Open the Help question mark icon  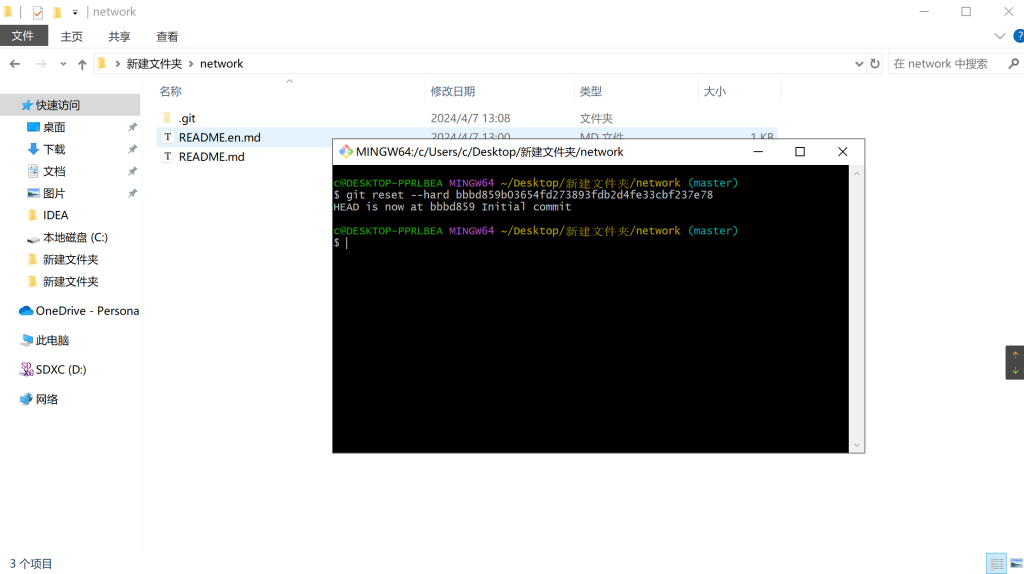tap(1018, 36)
